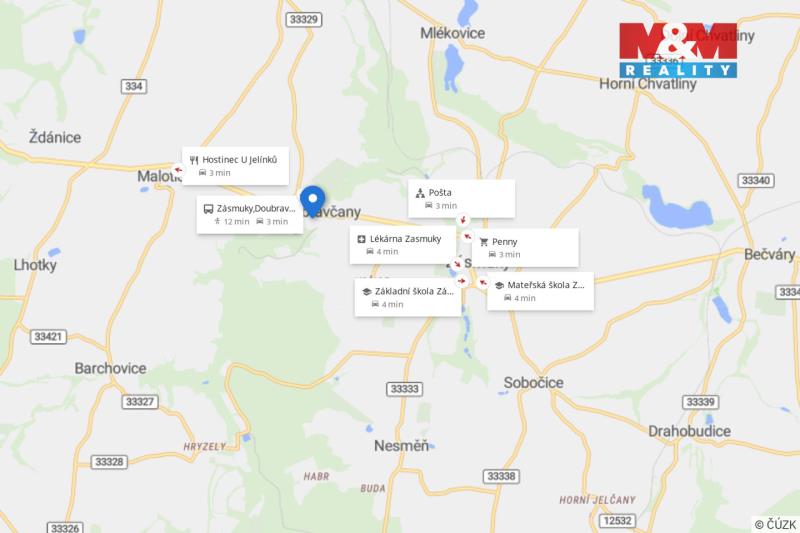Viewport: 800px width, 533px height.
Task: Click the restaurant icon for Hostinec U Jelínků
Action: pyautogui.click(x=194, y=160)
